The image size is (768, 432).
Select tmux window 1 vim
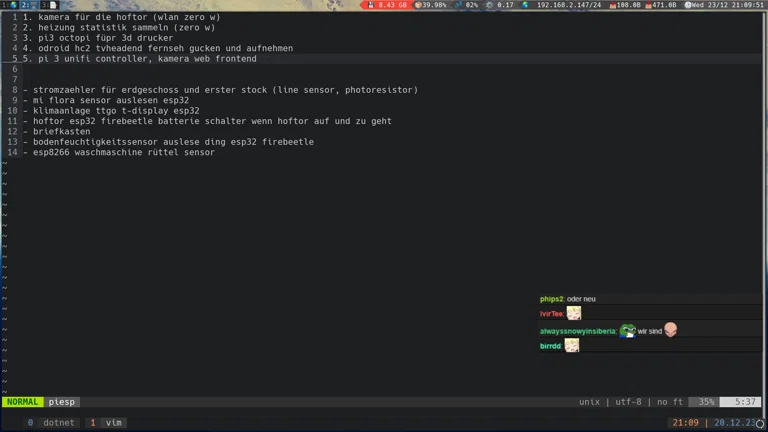[106, 423]
